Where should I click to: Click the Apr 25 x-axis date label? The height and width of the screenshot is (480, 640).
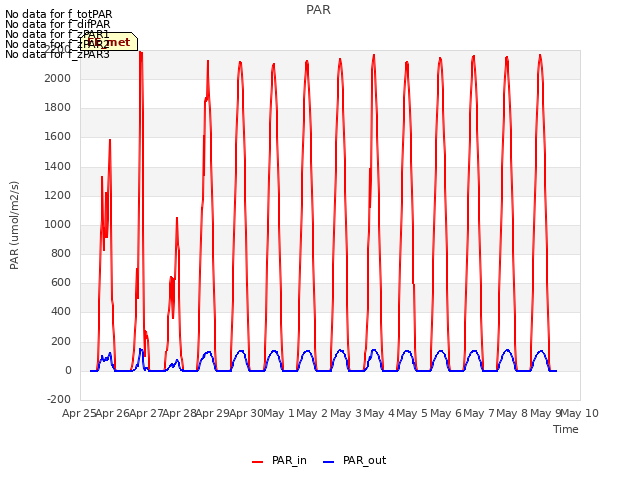point(79,413)
